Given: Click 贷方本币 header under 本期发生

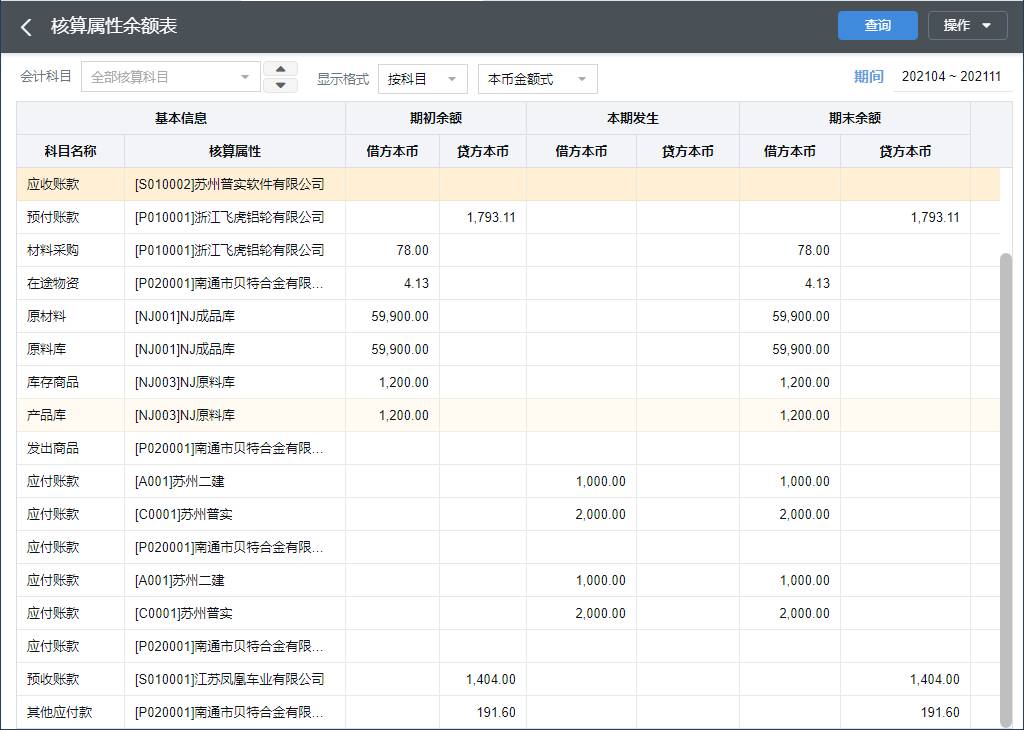Looking at the screenshot, I should (688, 151).
